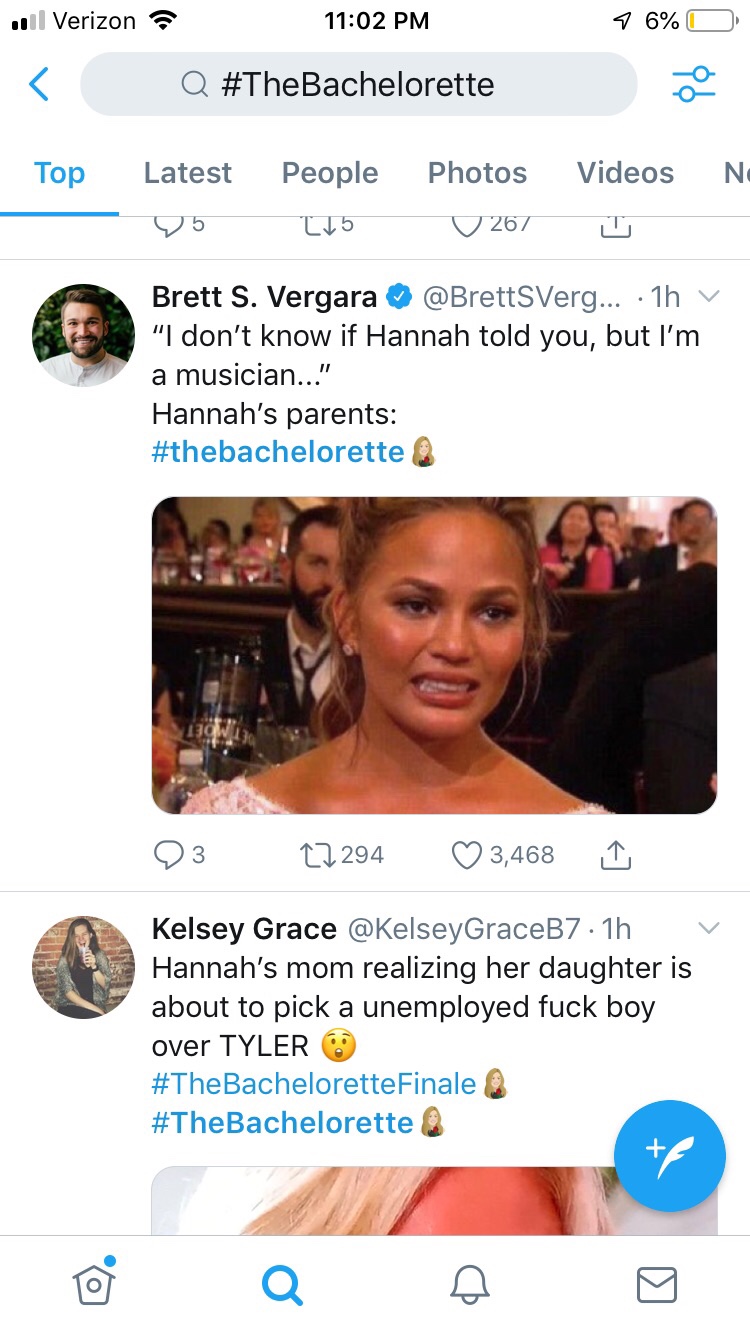Compose a new tweet
750x1334 pixels.
(669, 1156)
